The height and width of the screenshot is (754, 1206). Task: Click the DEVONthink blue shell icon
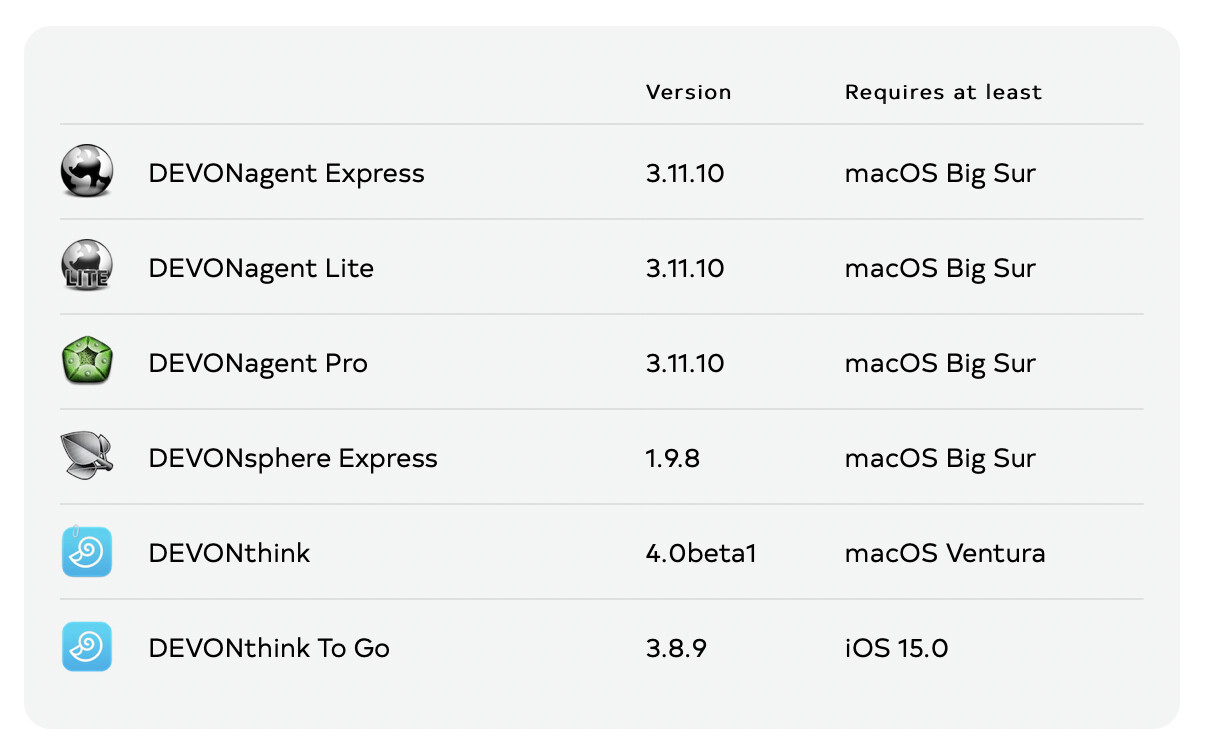[x=87, y=552]
